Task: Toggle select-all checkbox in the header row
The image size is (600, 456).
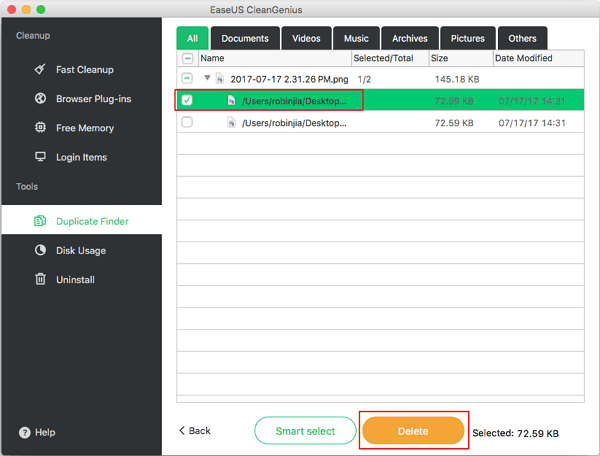Action: pyautogui.click(x=187, y=59)
